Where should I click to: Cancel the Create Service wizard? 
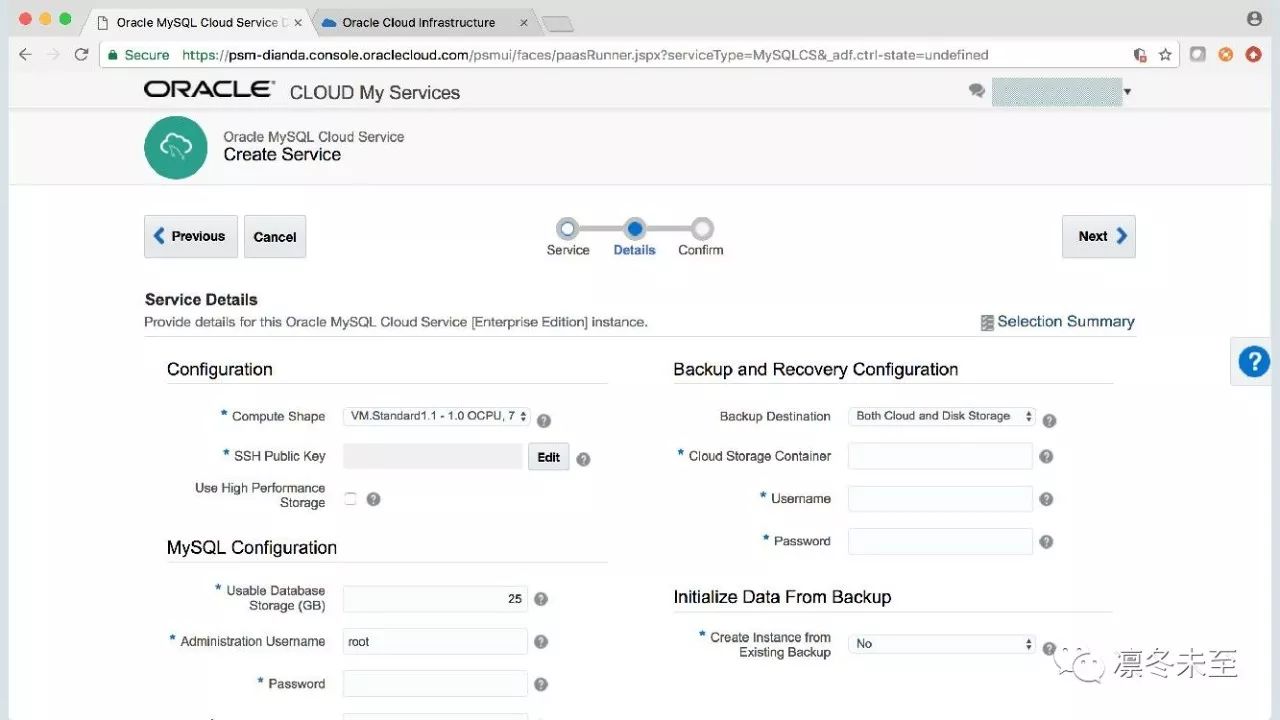(275, 237)
